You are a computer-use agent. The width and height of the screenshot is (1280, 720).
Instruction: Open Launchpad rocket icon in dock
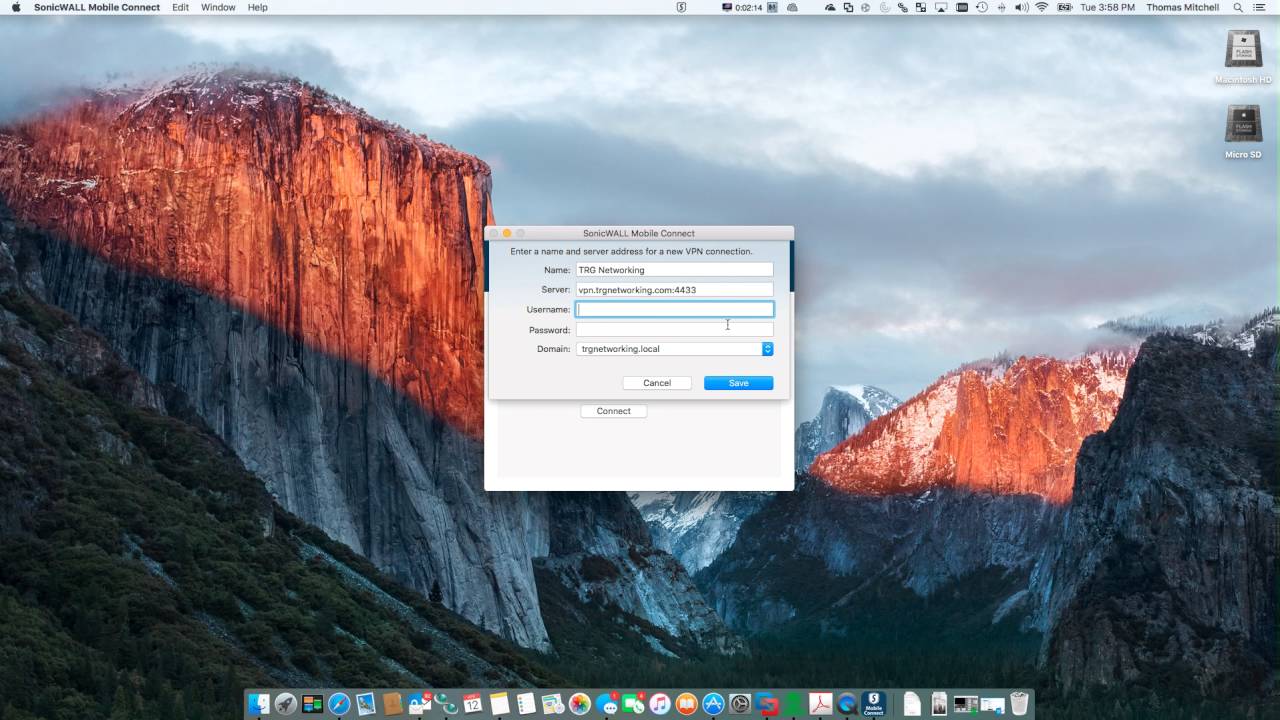[x=285, y=703]
